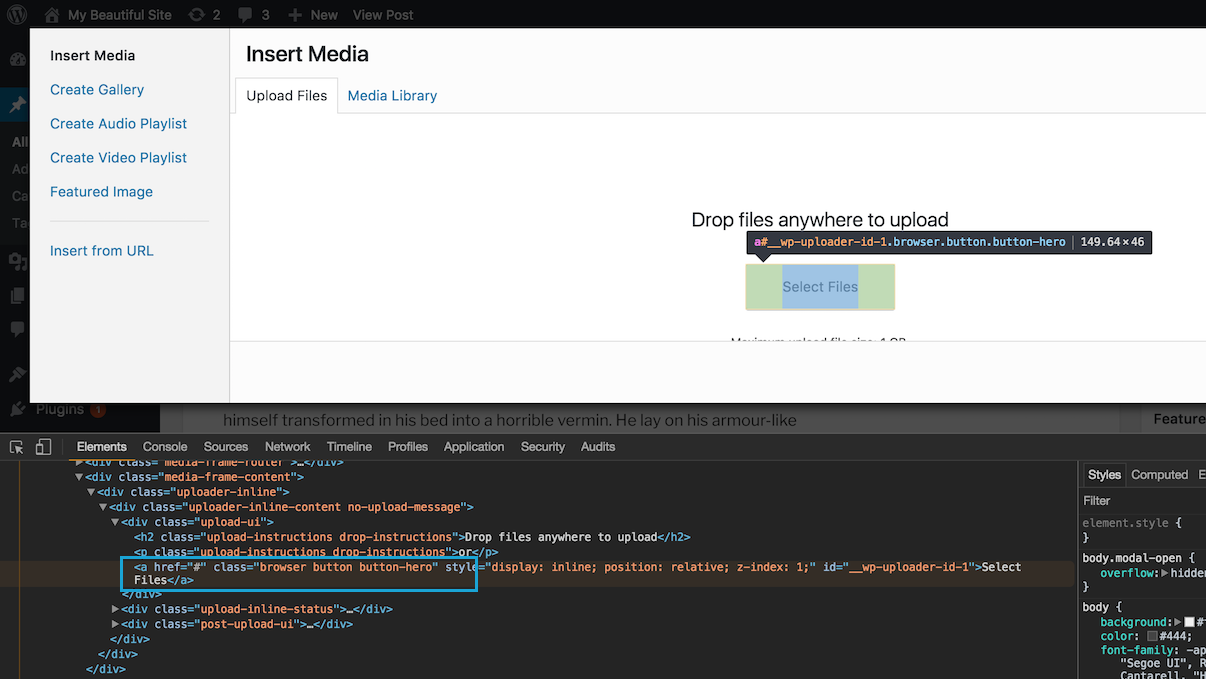This screenshot has width=1206, height=679.
Task: Click the Select Files button
Action: (820, 287)
